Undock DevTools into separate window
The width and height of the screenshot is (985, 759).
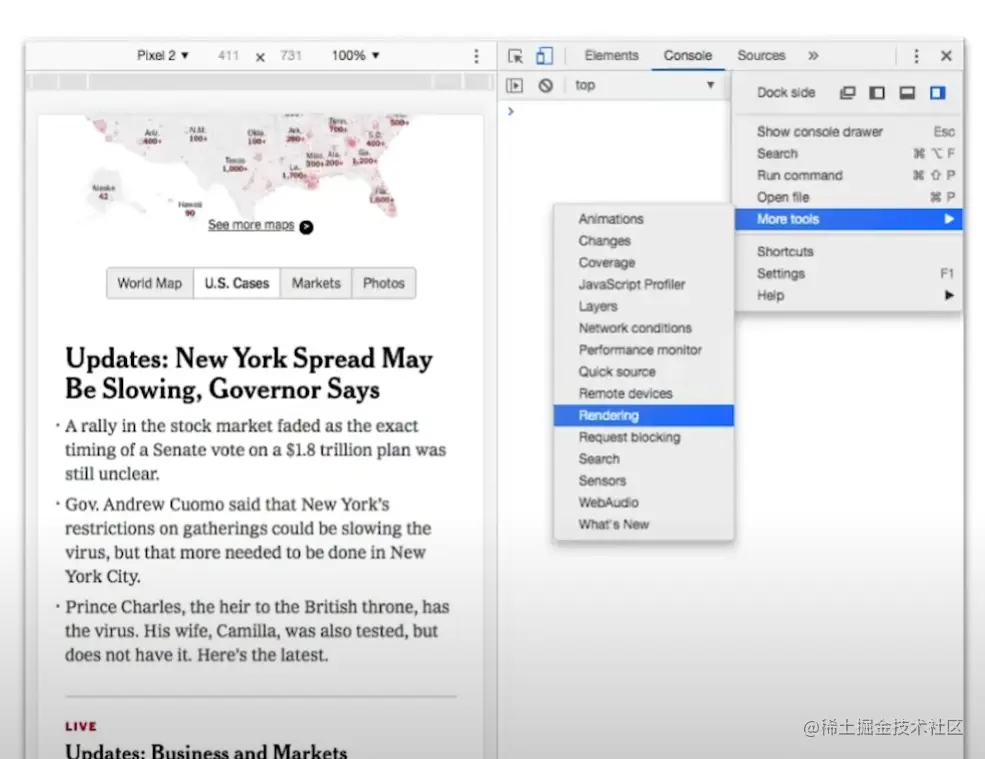[x=847, y=93]
